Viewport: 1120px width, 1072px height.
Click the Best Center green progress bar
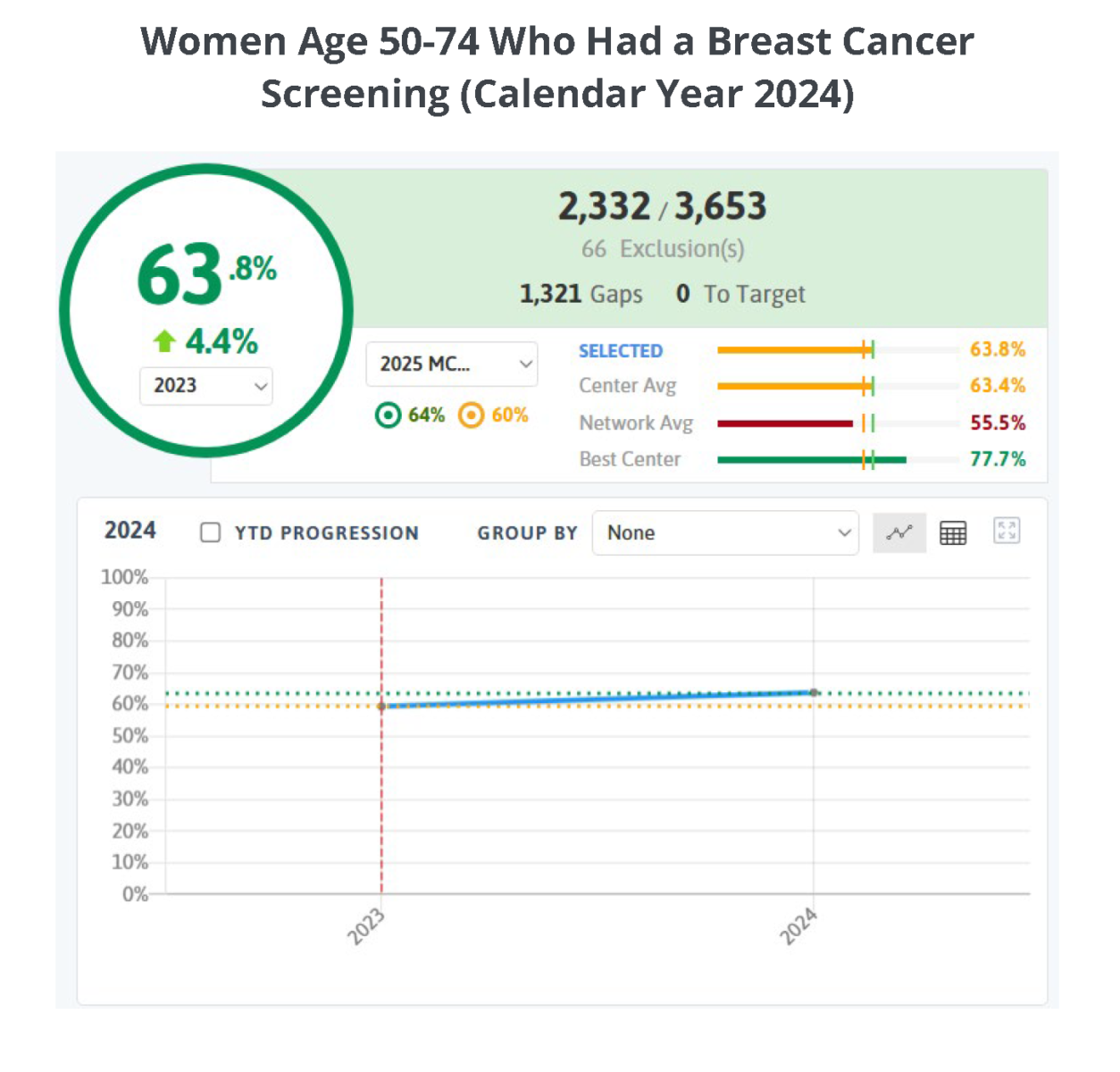[811, 460]
